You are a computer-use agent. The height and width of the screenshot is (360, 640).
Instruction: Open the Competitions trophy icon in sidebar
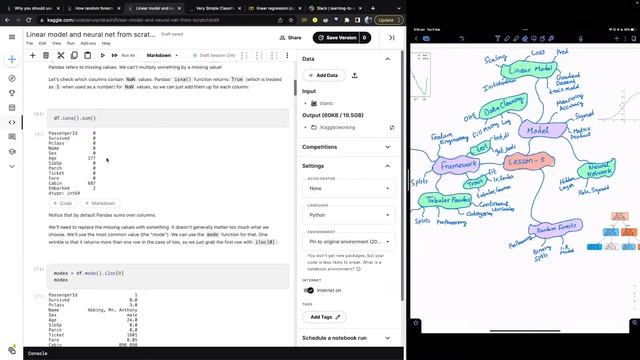(x=12, y=93)
